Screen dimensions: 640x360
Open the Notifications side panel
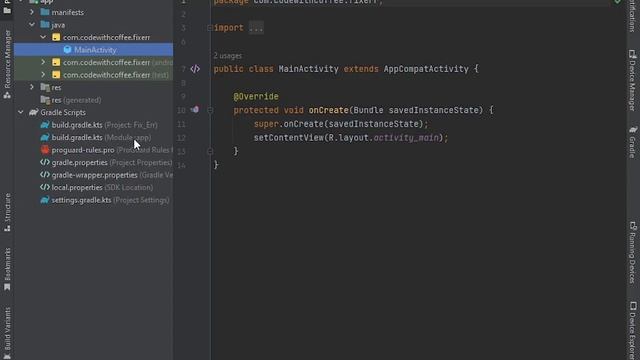(x=633, y=16)
